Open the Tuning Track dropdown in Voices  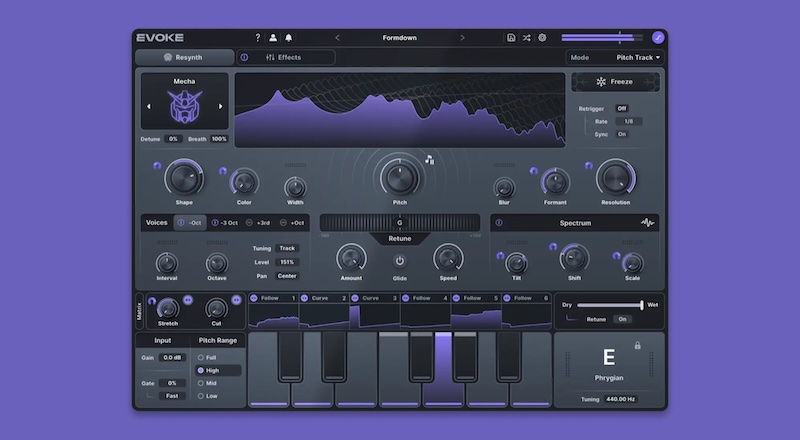287,248
